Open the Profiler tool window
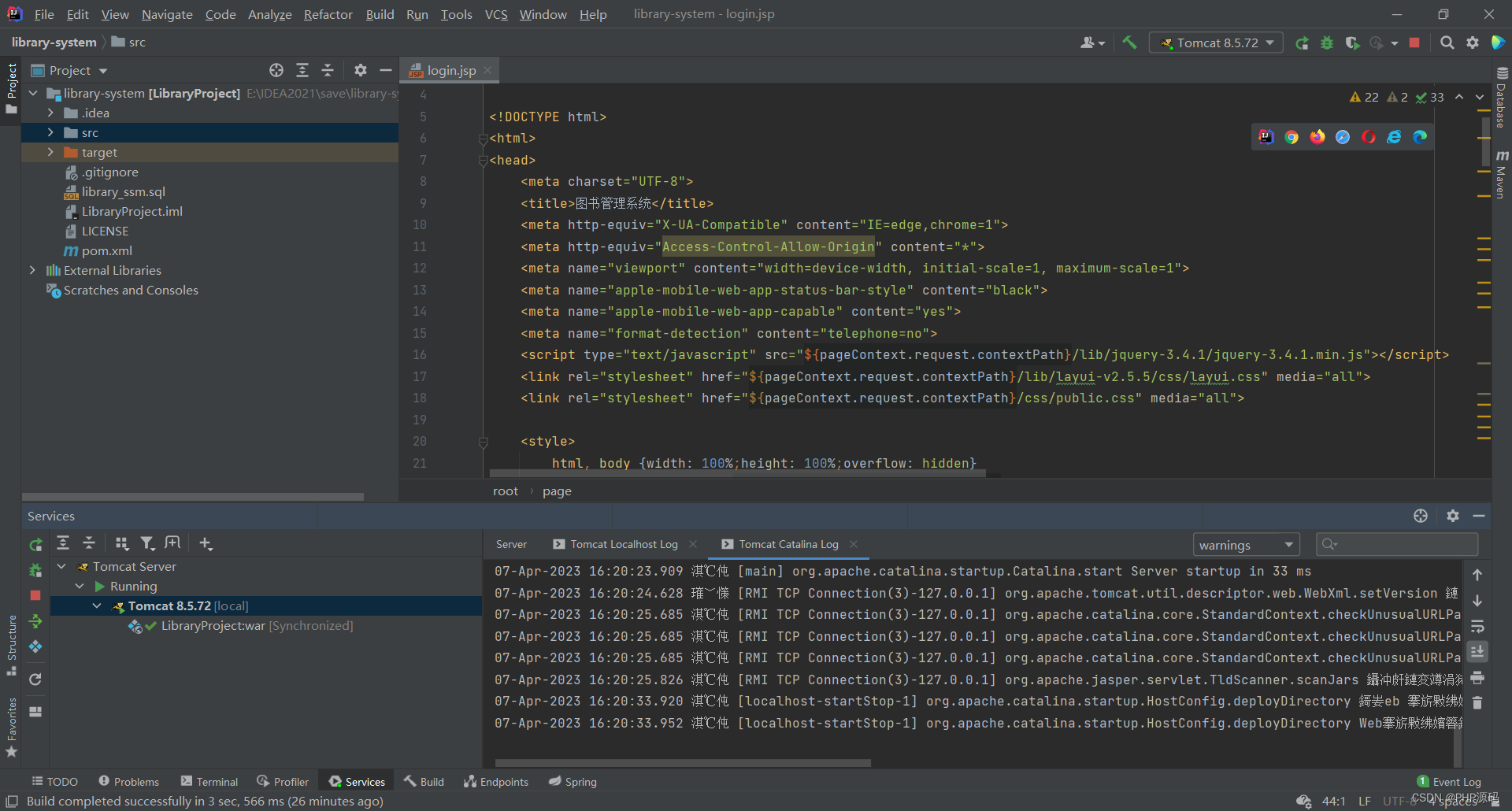 [283, 782]
